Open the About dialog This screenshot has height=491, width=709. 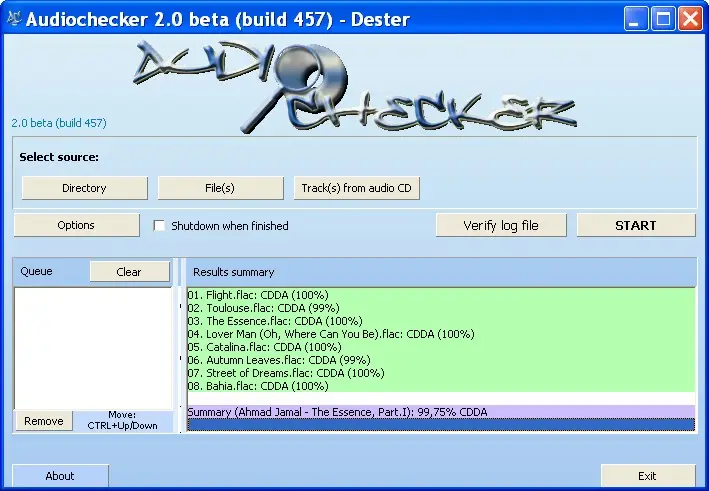click(60, 476)
